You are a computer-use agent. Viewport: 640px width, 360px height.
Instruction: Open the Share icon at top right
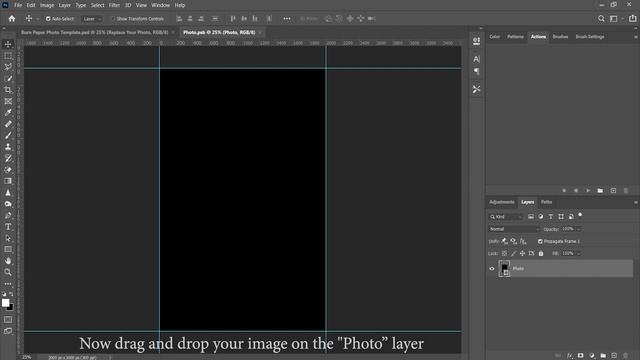(632, 19)
